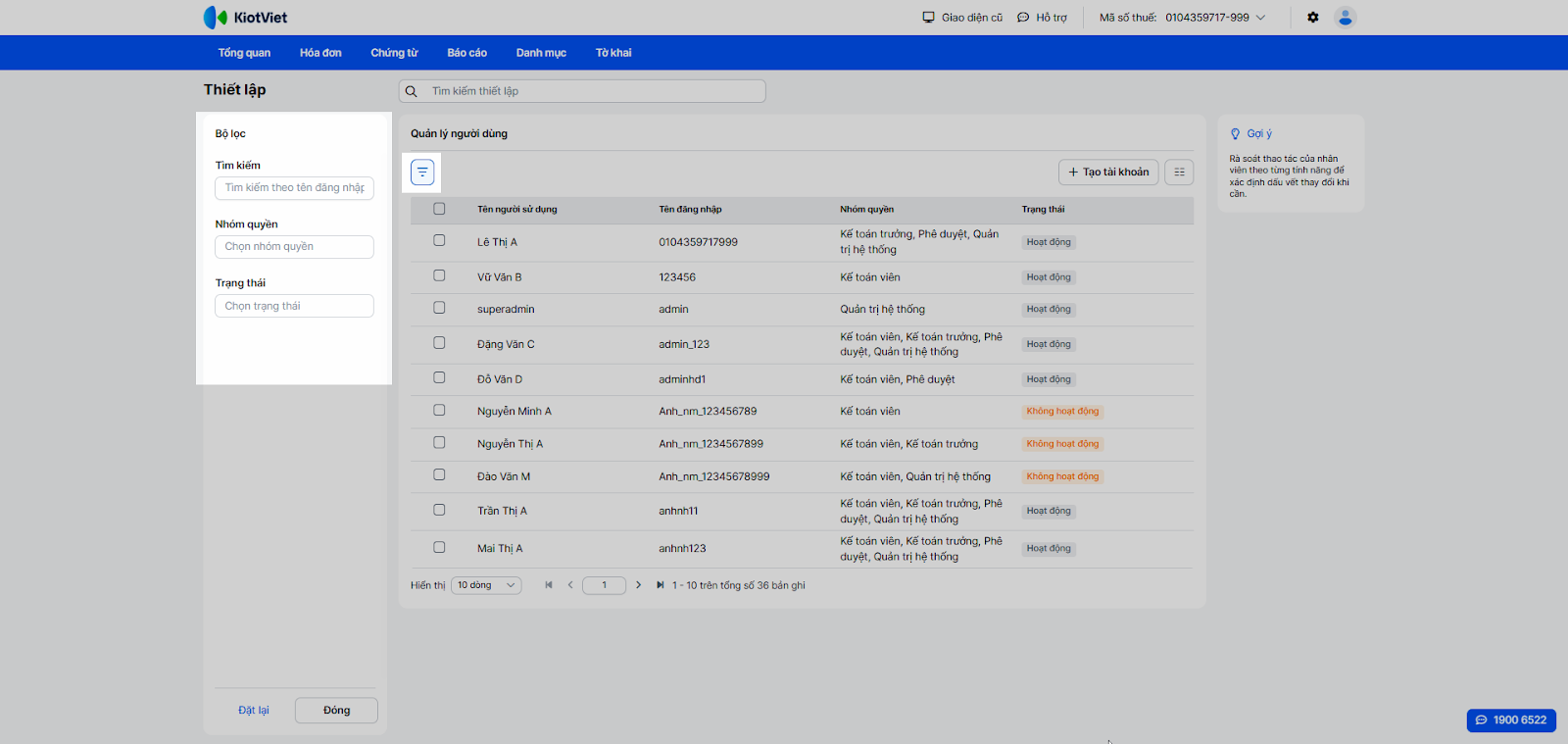This screenshot has height=744, width=1568.
Task: Switch to the Báo cáo menu
Action: click(x=466, y=53)
